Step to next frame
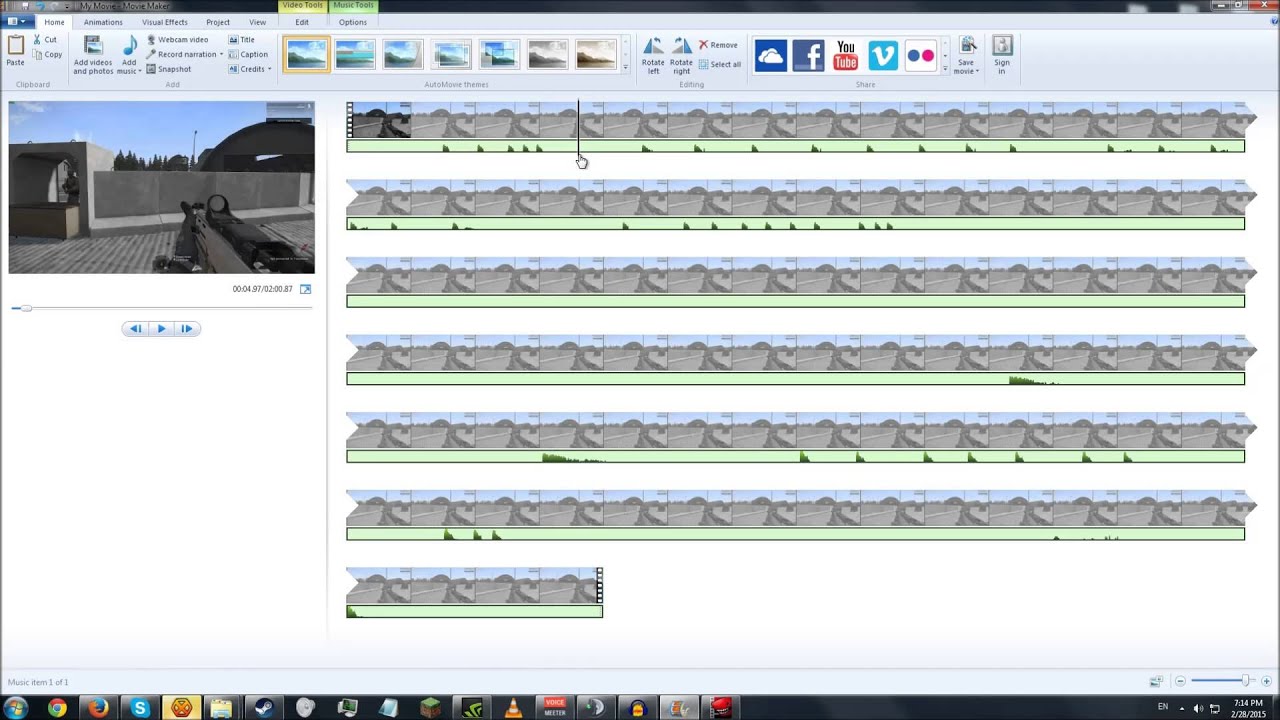Viewport: 1280px width, 720px height. click(187, 328)
